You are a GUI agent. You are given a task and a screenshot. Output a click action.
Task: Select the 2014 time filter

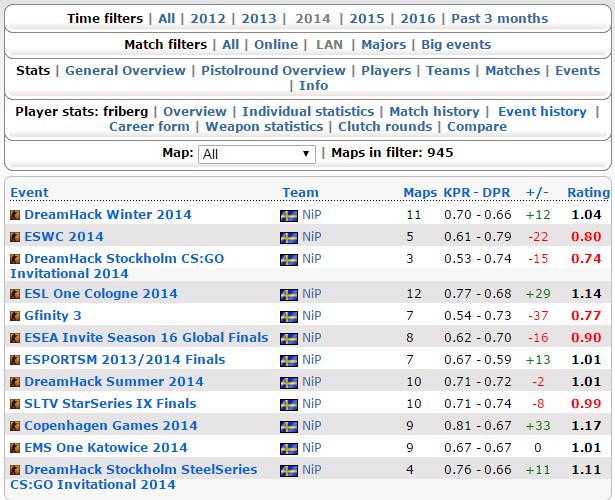click(x=313, y=18)
